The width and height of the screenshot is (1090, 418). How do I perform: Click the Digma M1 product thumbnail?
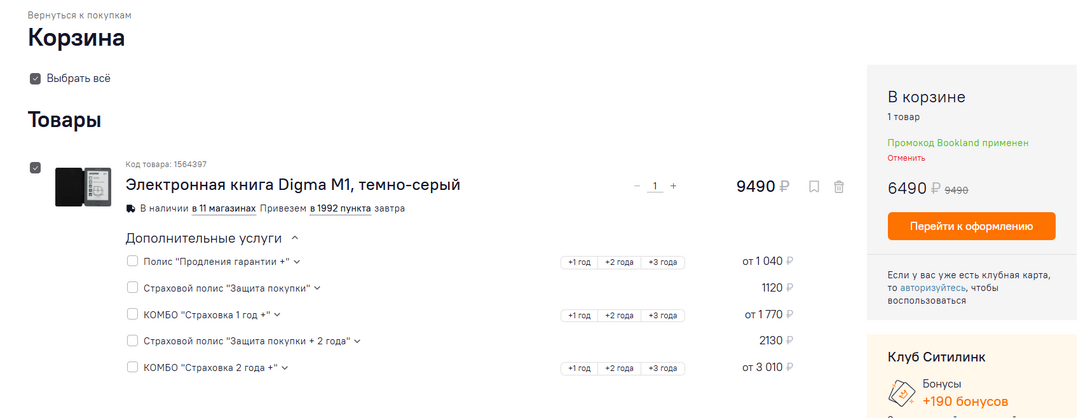click(x=83, y=187)
